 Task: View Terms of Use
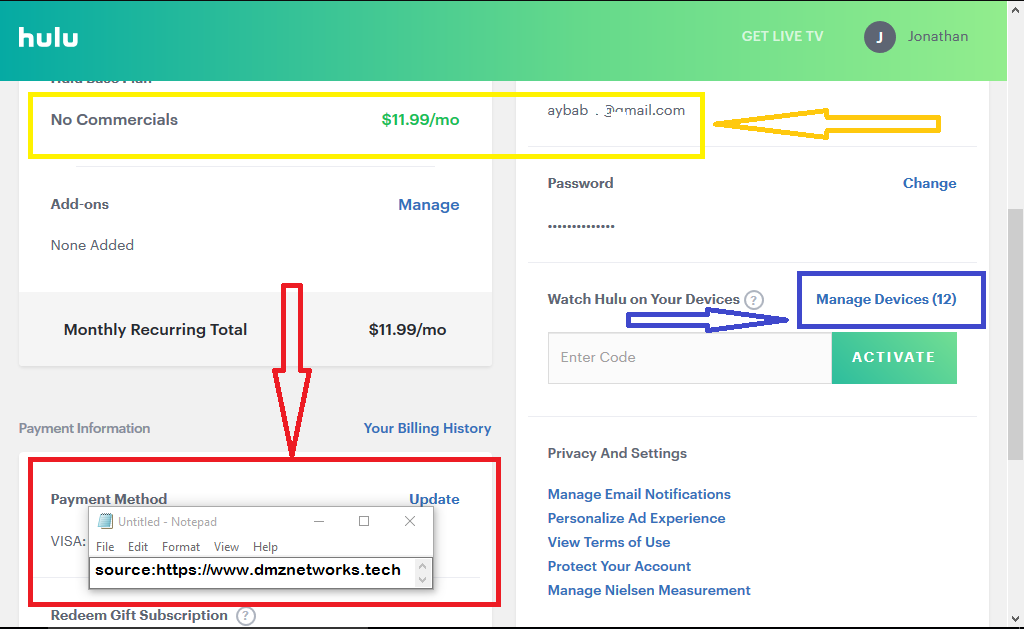click(x=609, y=542)
